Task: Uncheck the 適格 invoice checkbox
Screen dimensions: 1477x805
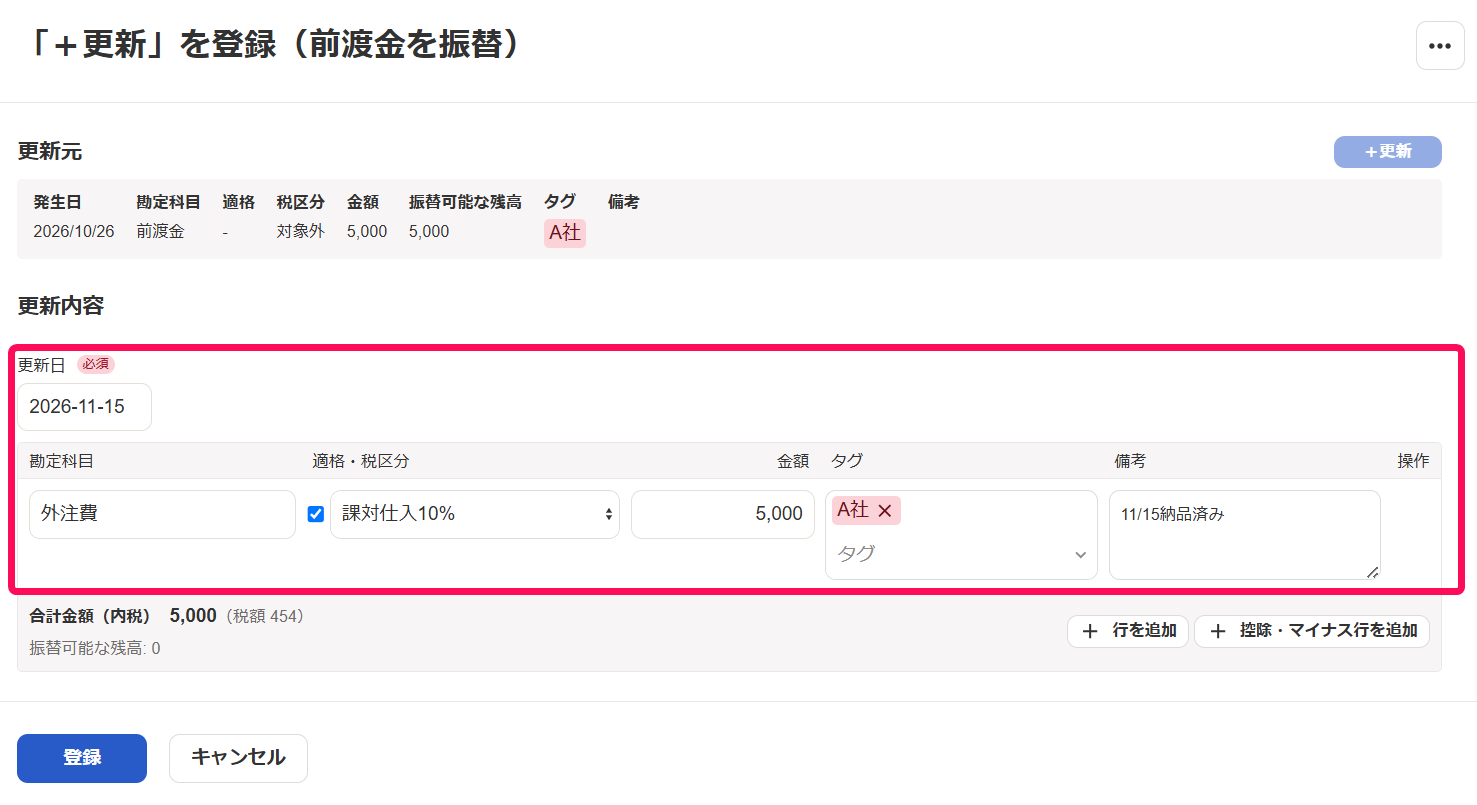Action: 316,514
